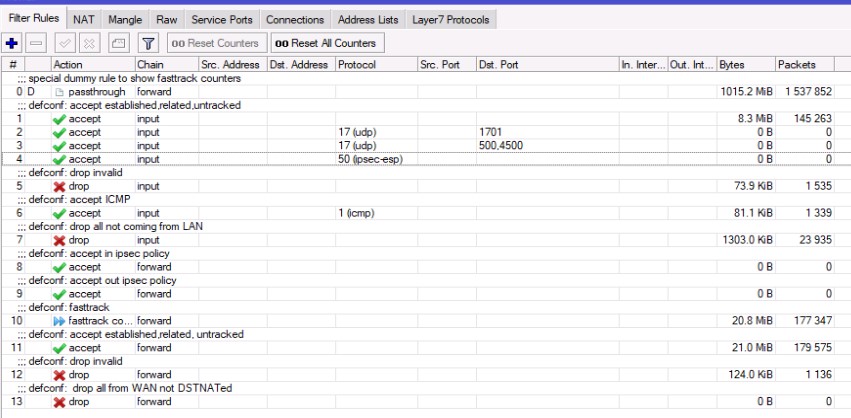Click Reset All Counters button
Image resolution: width=851 pixels, height=418 pixels.
coord(327,43)
